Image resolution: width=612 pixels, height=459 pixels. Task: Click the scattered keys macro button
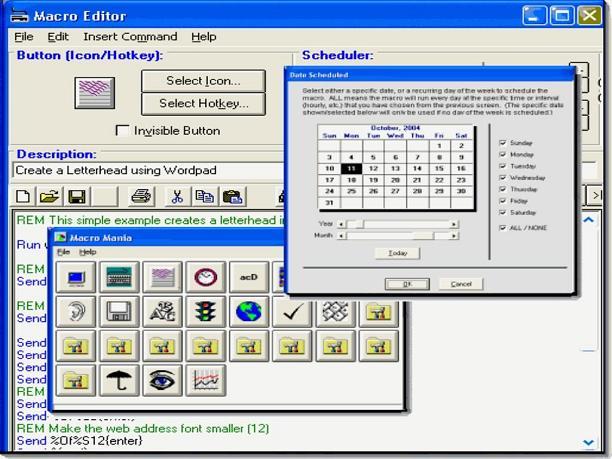click(336, 311)
